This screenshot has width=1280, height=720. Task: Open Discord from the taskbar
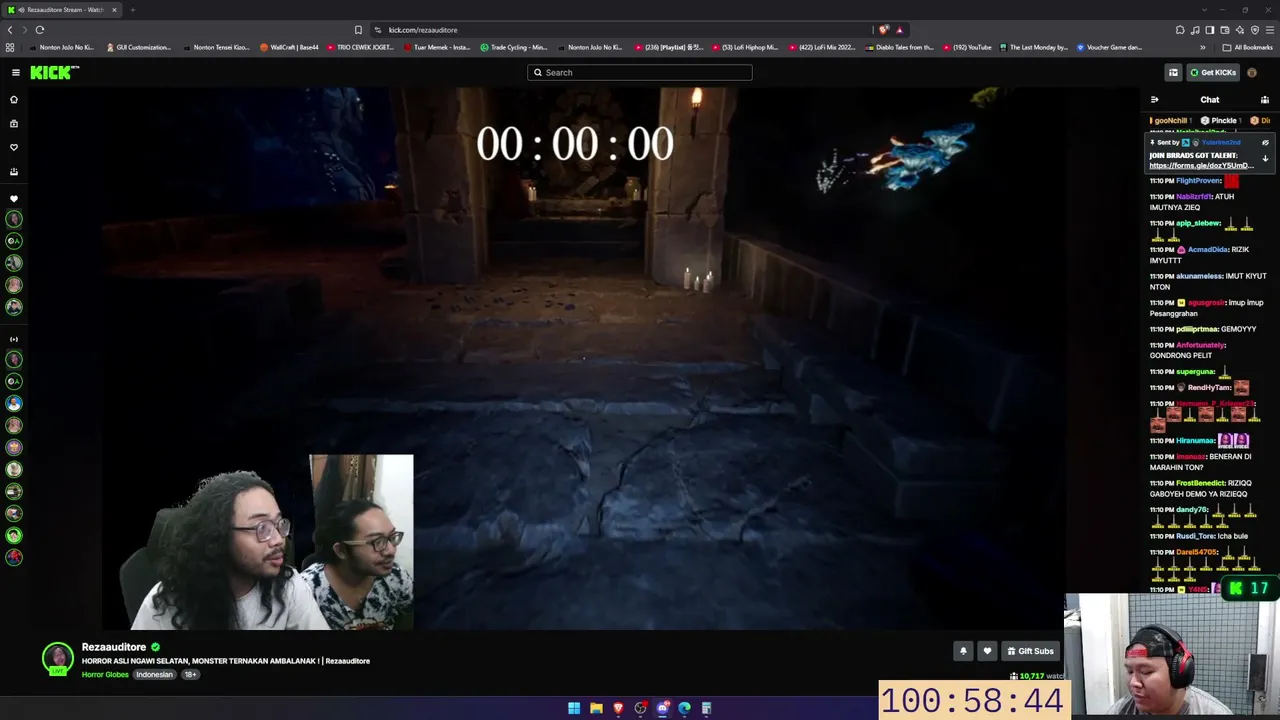(662, 708)
